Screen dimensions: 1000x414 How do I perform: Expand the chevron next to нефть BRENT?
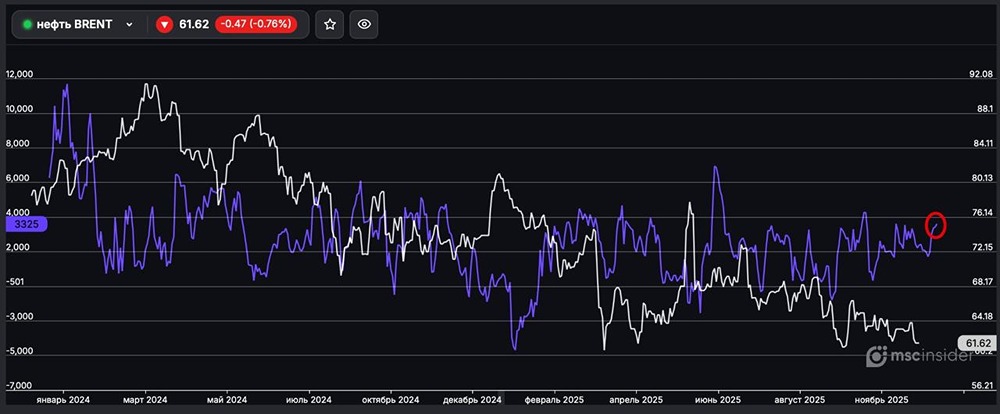pos(129,24)
